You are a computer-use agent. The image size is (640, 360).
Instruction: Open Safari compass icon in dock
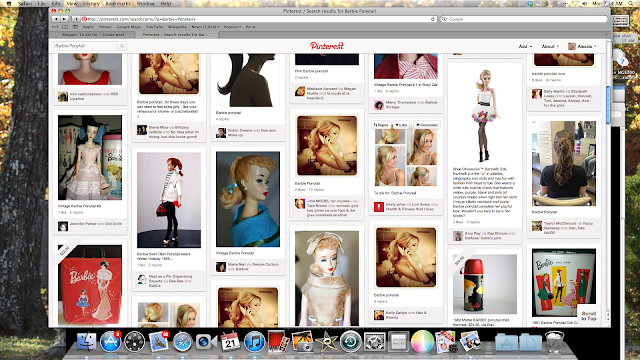(x=182, y=342)
